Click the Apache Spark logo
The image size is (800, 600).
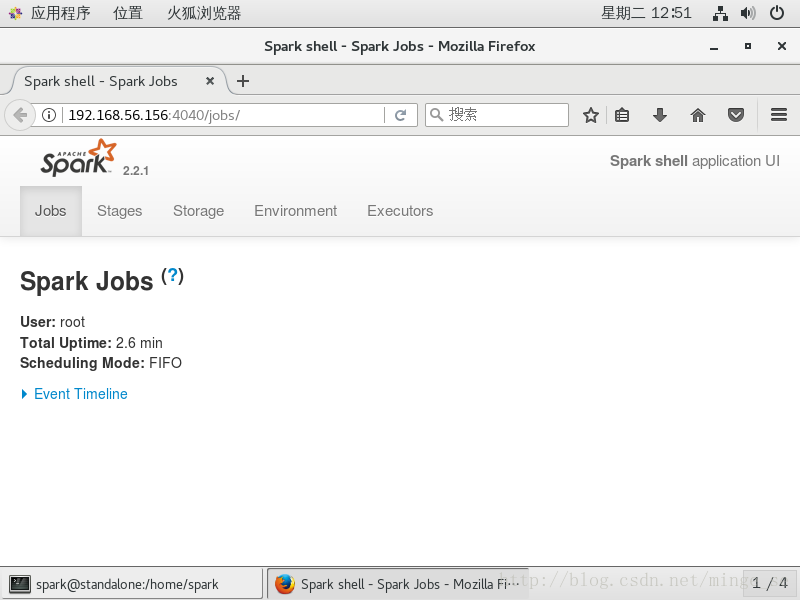tap(79, 158)
